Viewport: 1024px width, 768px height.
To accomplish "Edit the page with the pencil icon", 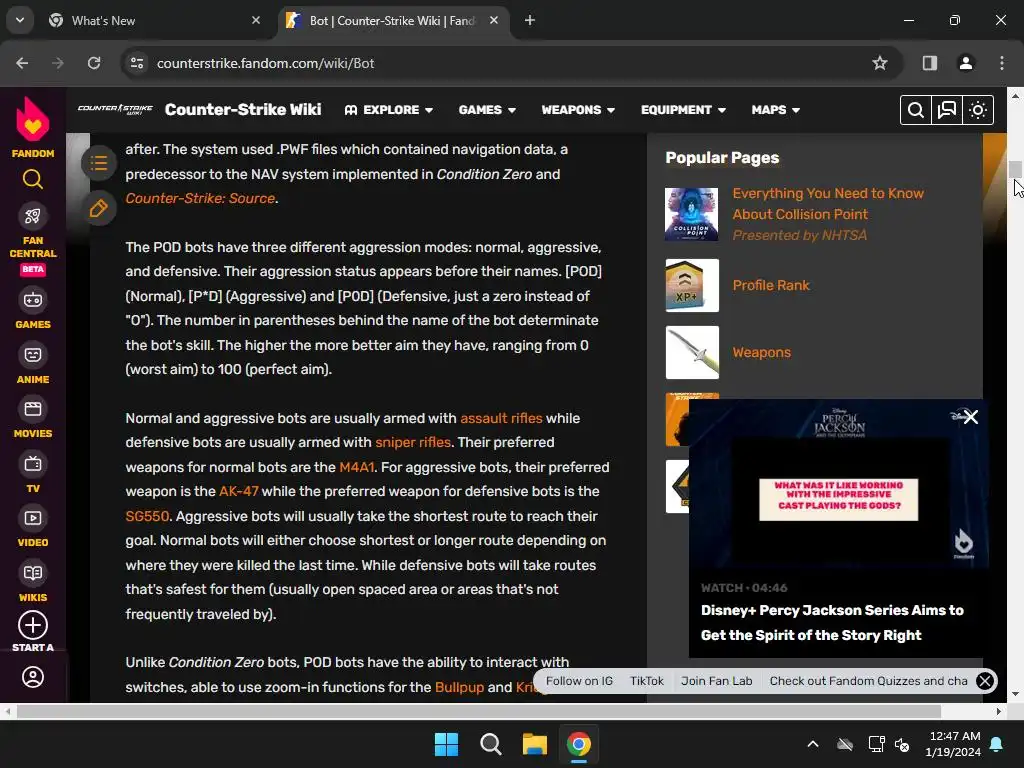I will tap(99, 209).
